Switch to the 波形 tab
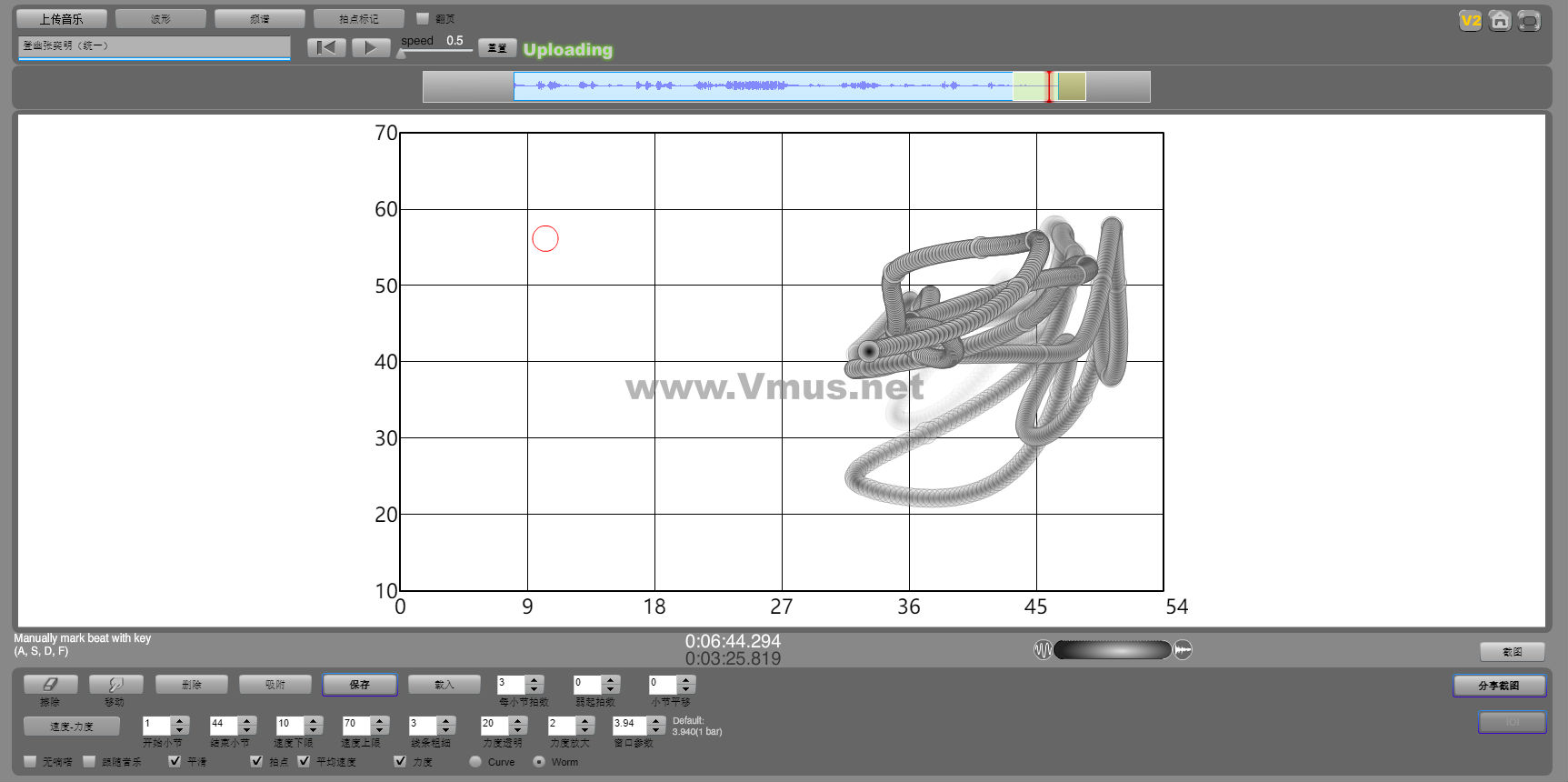The height and width of the screenshot is (782, 1568). [x=161, y=18]
